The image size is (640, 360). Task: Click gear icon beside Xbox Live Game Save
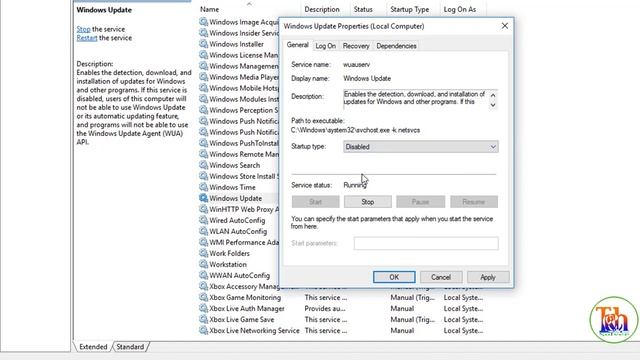(203, 319)
